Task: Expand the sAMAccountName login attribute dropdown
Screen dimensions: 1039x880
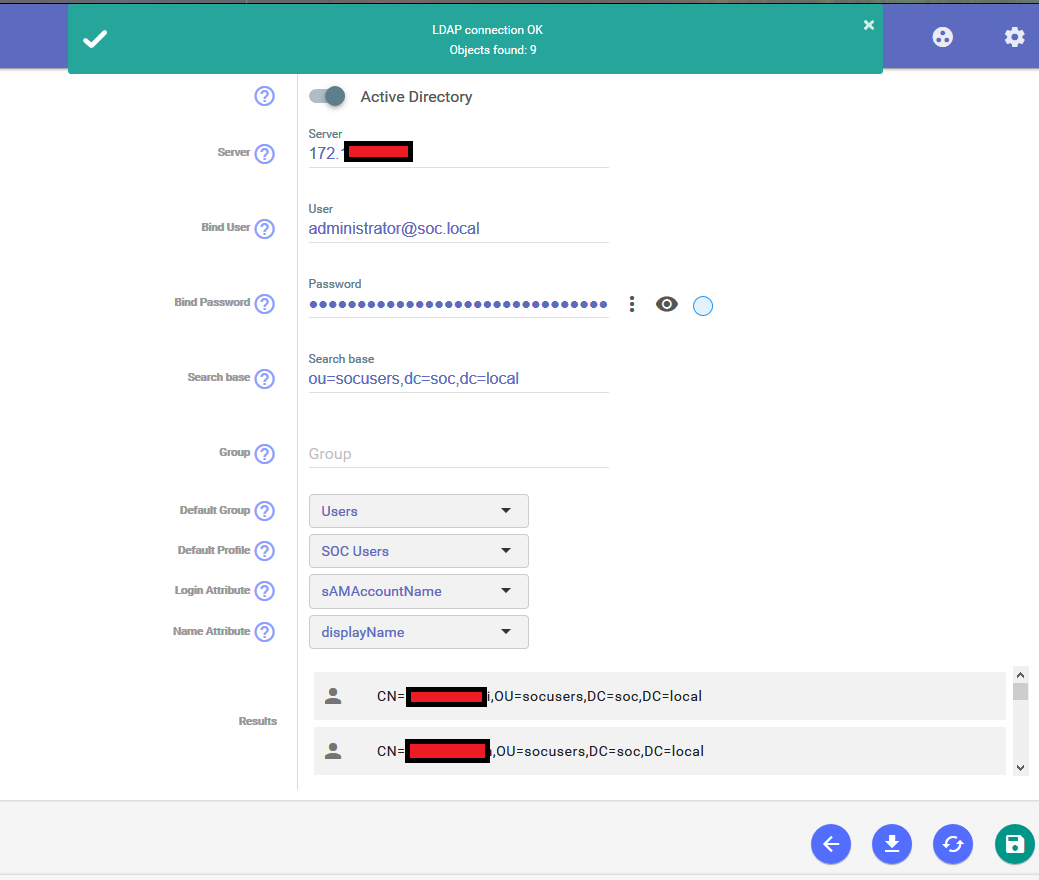Action: [419, 591]
